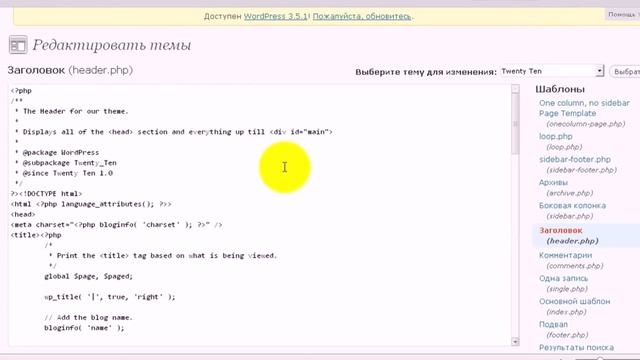Click the code editor scroll up arrow
Viewport: 640px width, 360px height.
pos(515,89)
